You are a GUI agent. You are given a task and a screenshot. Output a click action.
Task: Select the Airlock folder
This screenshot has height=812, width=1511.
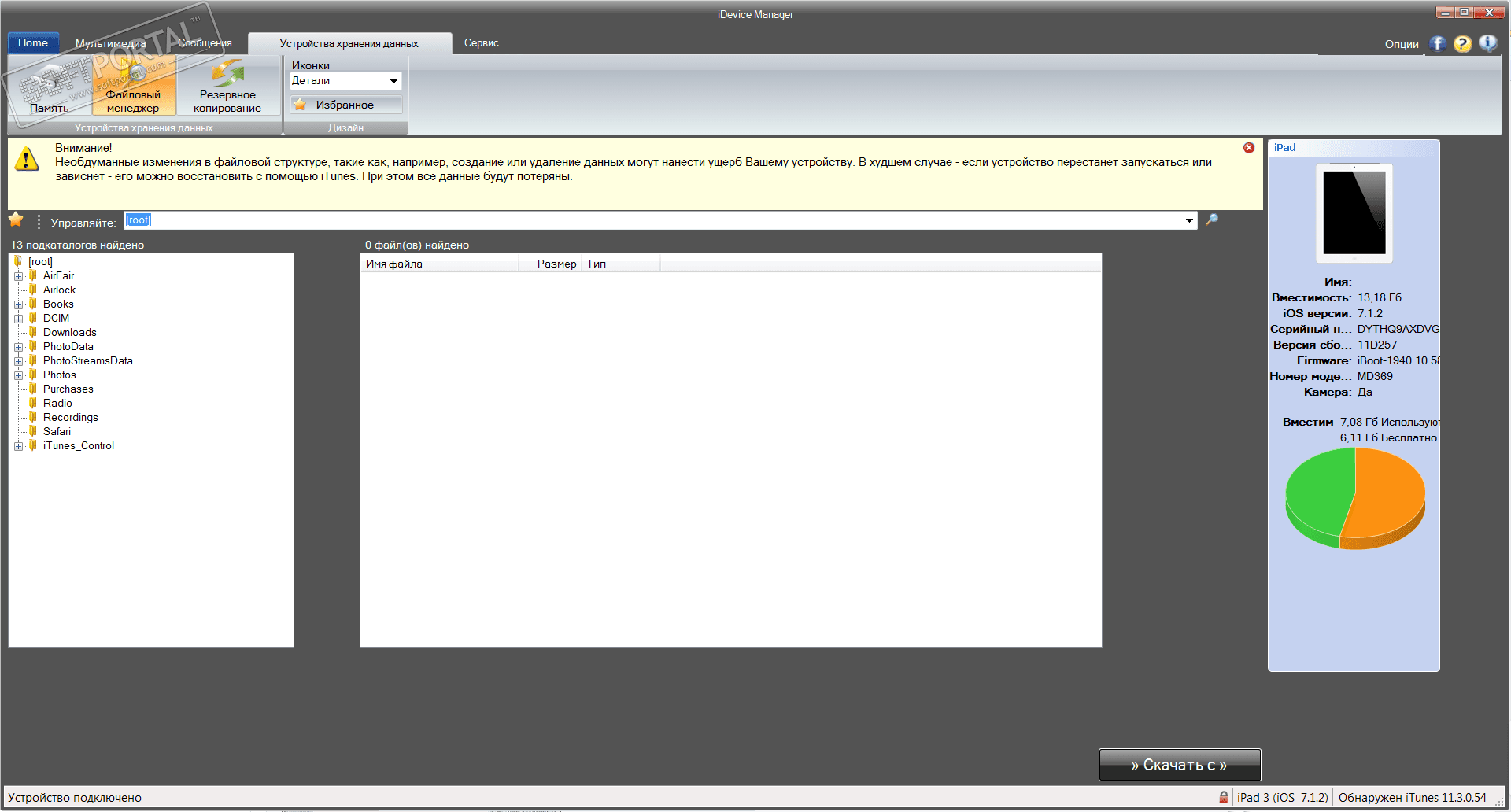click(60, 290)
